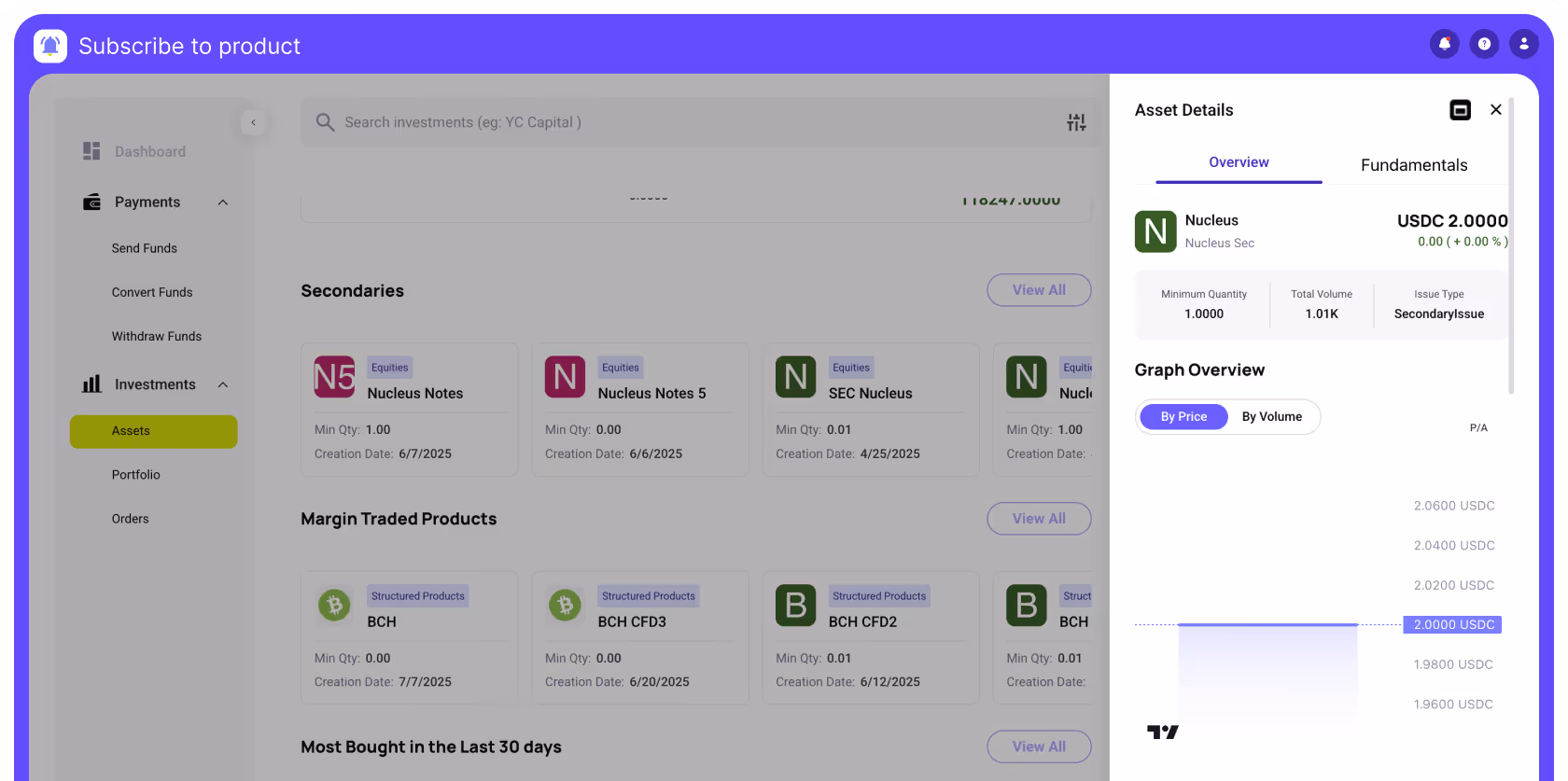The image size is (1568, 781).
Task: Click the app bell logo beside title
Action: tap(50, 46)
